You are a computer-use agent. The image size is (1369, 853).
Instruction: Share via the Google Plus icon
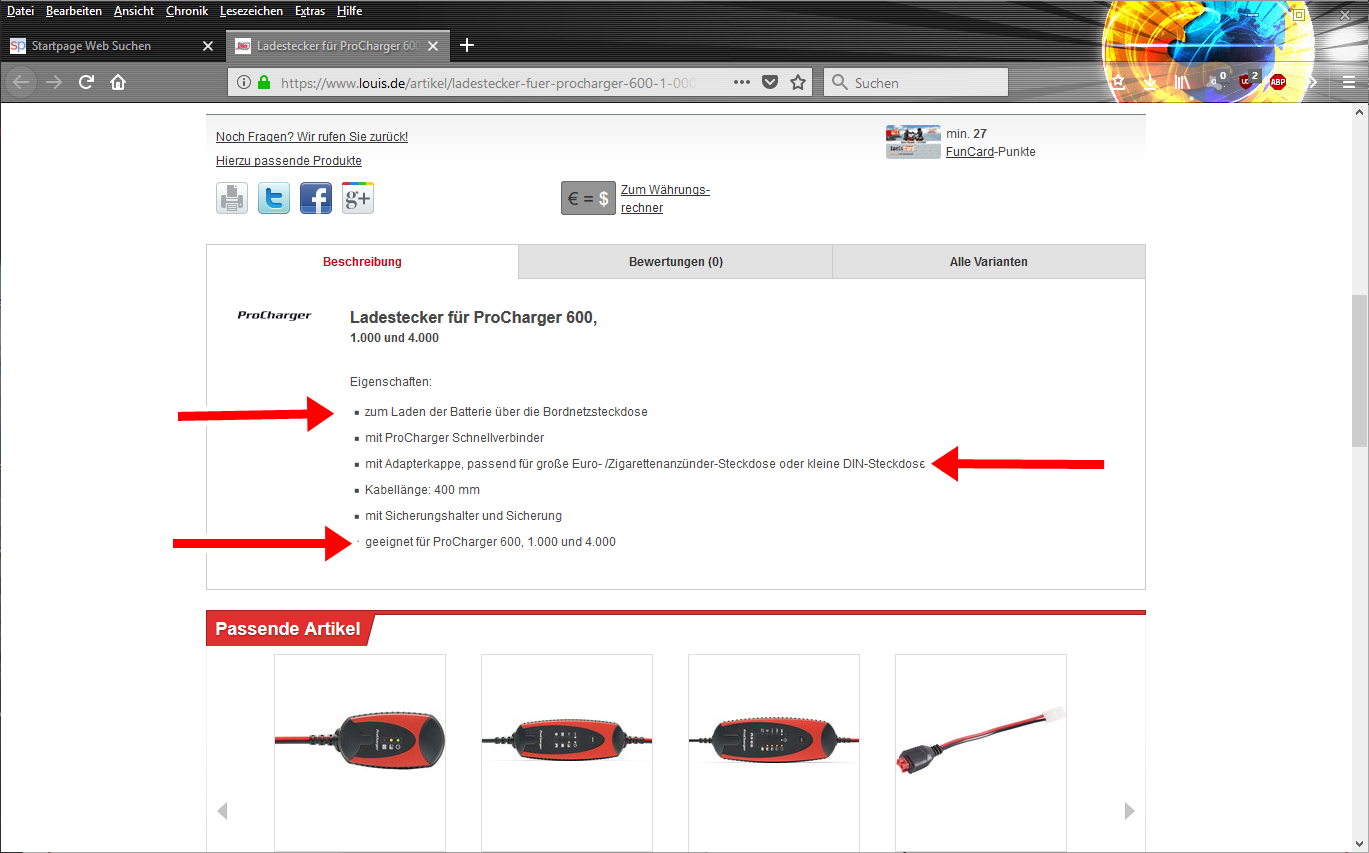(x=358, y=198)
